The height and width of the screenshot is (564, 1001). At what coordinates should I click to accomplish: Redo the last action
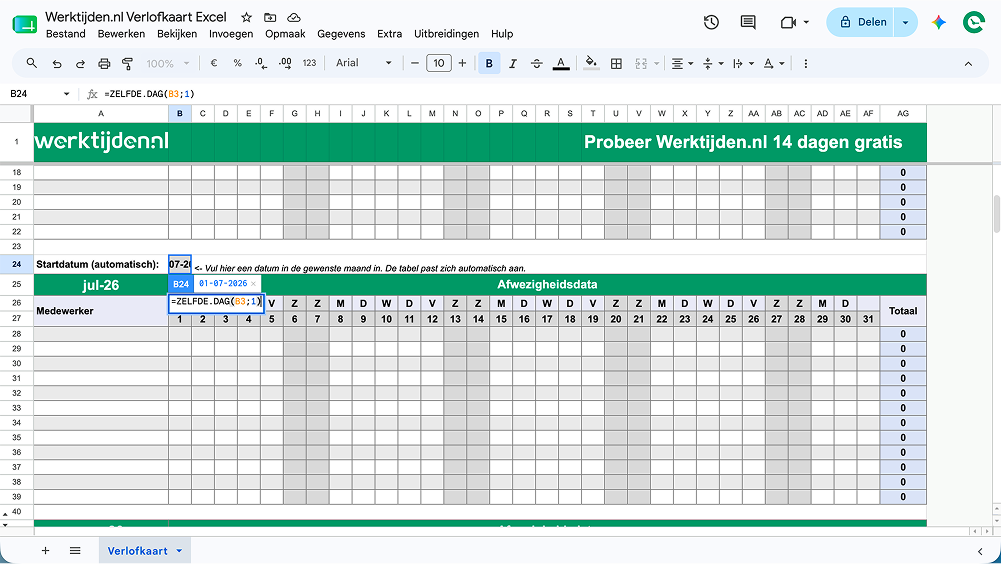[x=80, y=63]
